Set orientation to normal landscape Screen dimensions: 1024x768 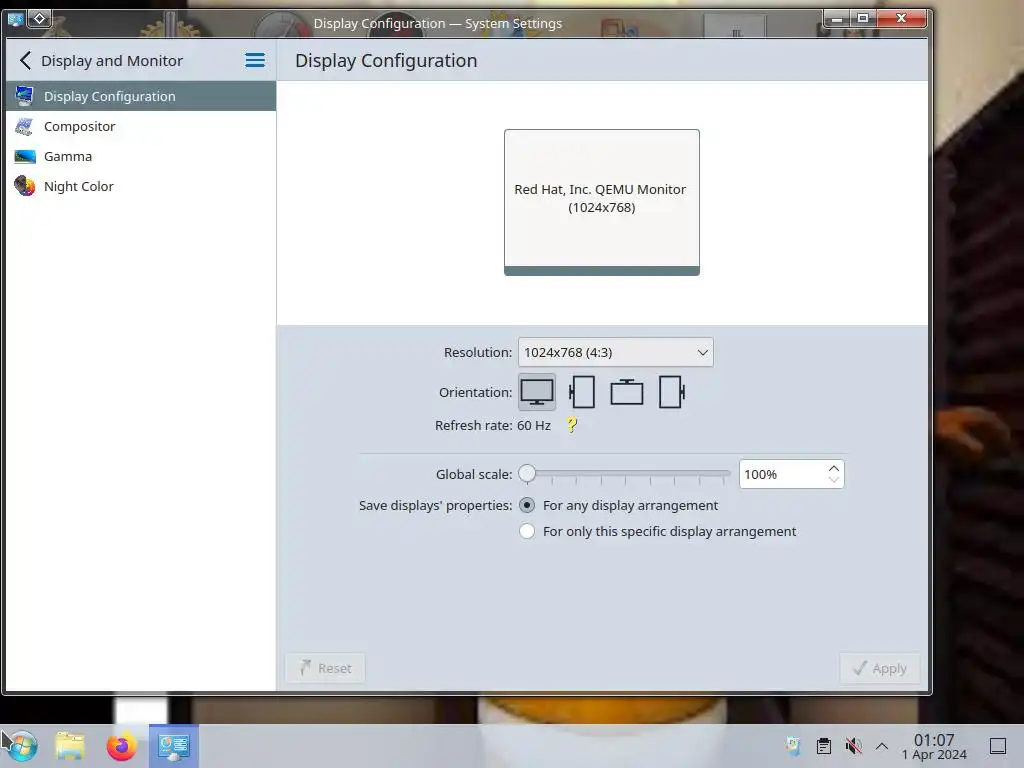pos(537,392)
